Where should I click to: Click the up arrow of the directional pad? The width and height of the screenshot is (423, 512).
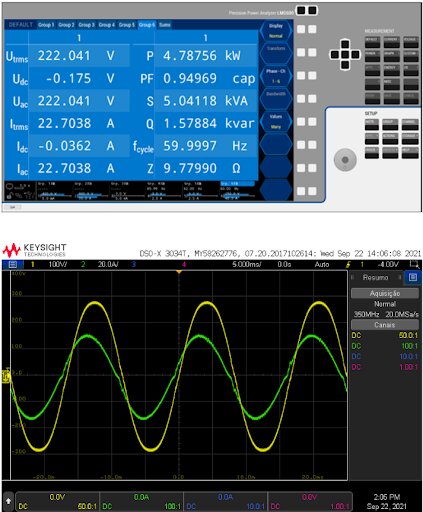(x=345, y=44)
